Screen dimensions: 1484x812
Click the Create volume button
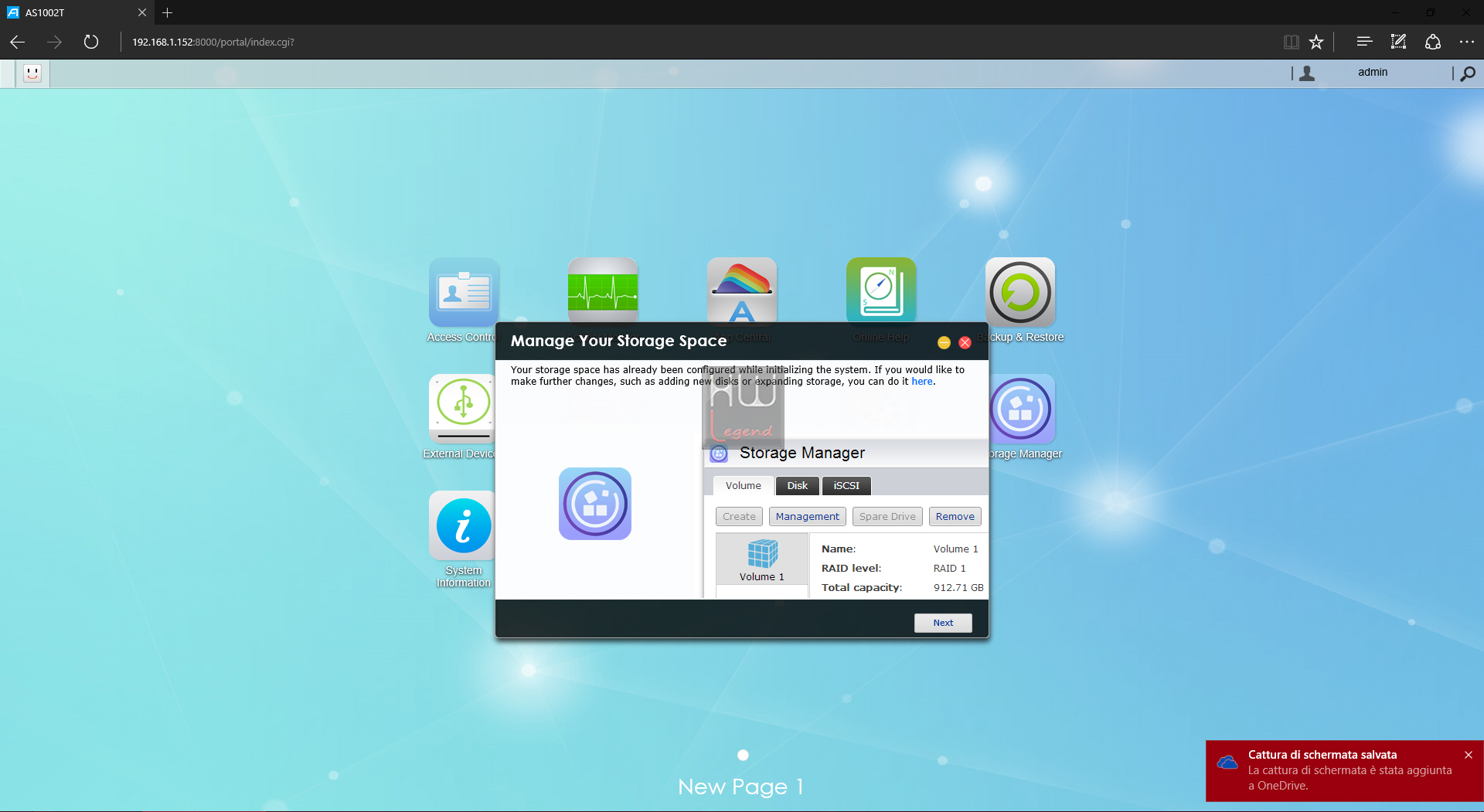pyautogui.click(x=739, y=516)
